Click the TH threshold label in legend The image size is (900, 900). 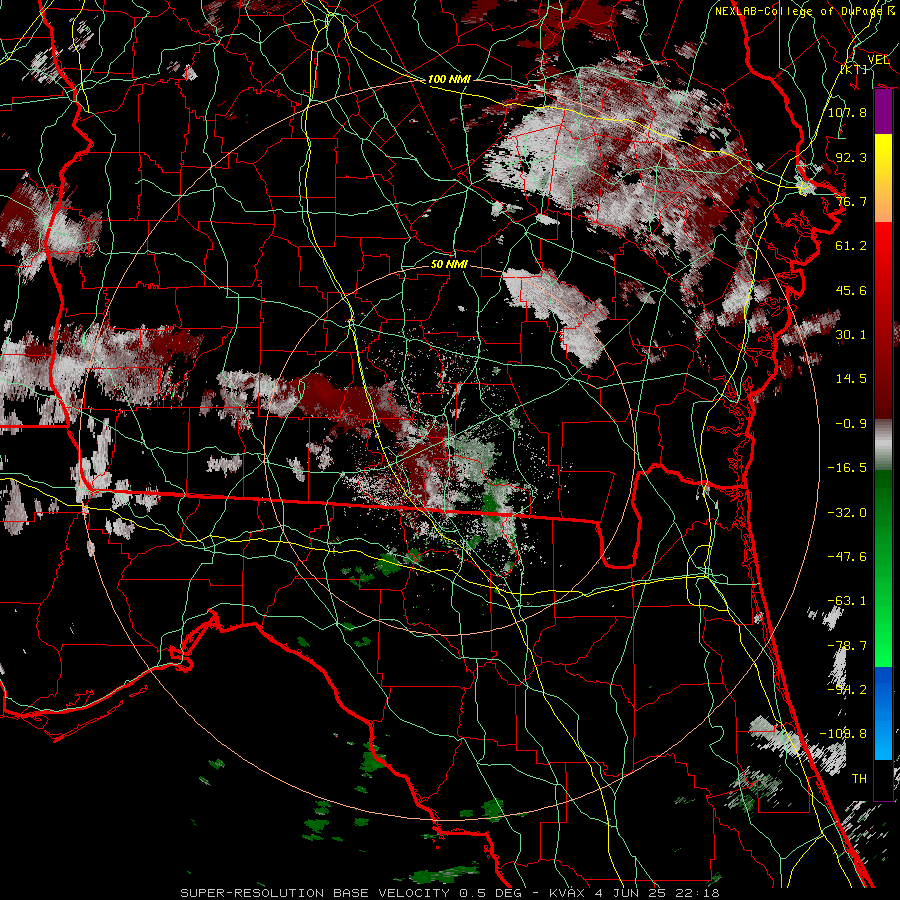[x=859, y=779]
